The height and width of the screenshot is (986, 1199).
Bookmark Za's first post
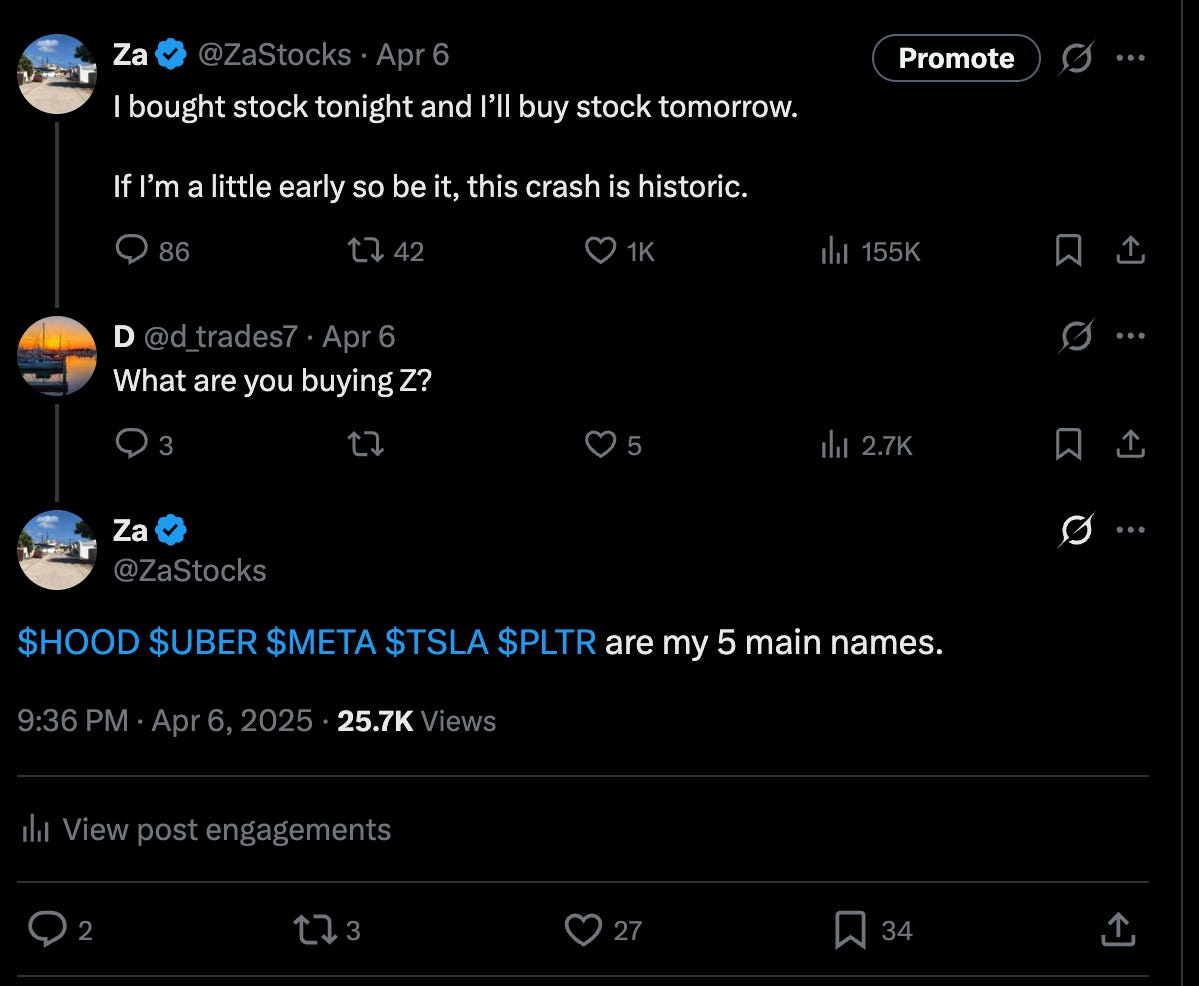click(1068, 250)
